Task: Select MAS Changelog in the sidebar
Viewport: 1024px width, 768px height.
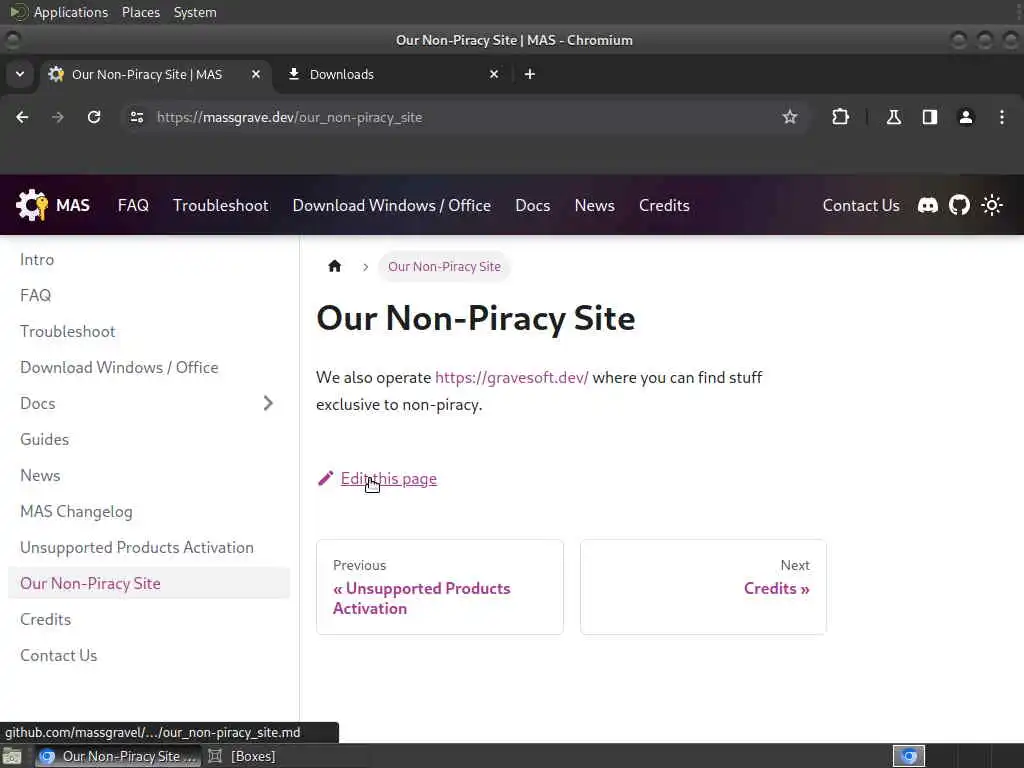Action: [x=149, y=511]
